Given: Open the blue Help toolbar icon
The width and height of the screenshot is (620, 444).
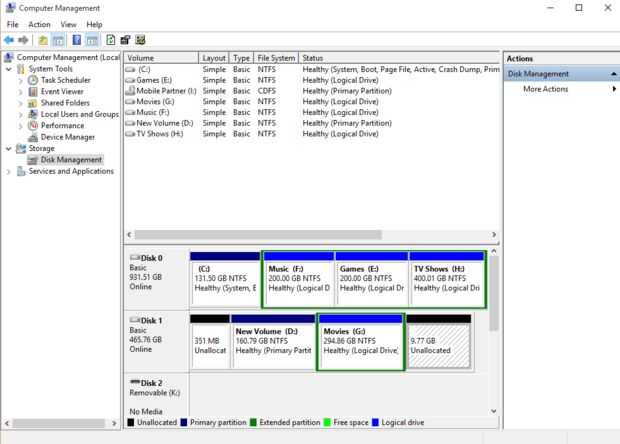Looking at the screenshot, I should point(77,40).
